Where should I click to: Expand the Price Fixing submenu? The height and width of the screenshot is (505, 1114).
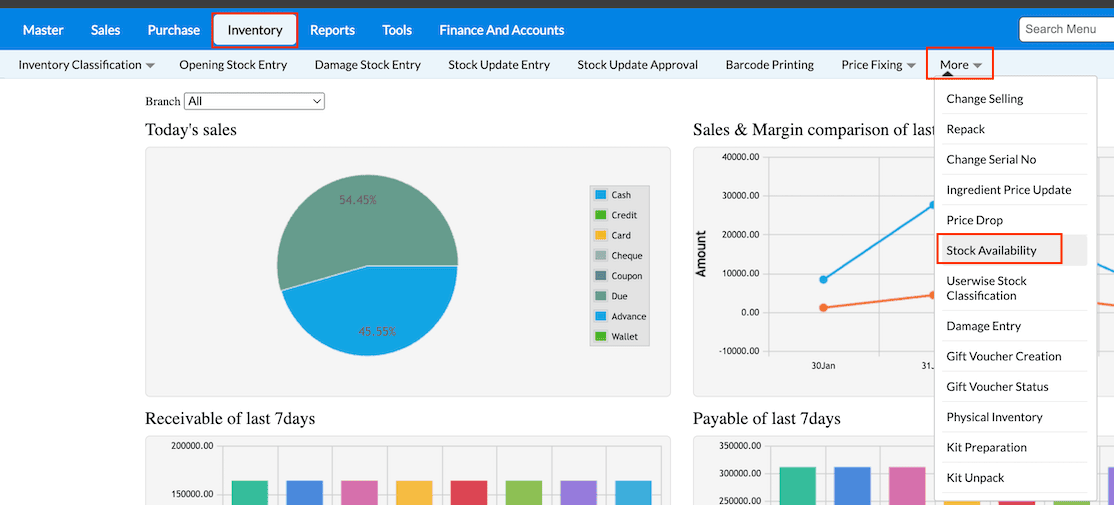click(878, 65)
